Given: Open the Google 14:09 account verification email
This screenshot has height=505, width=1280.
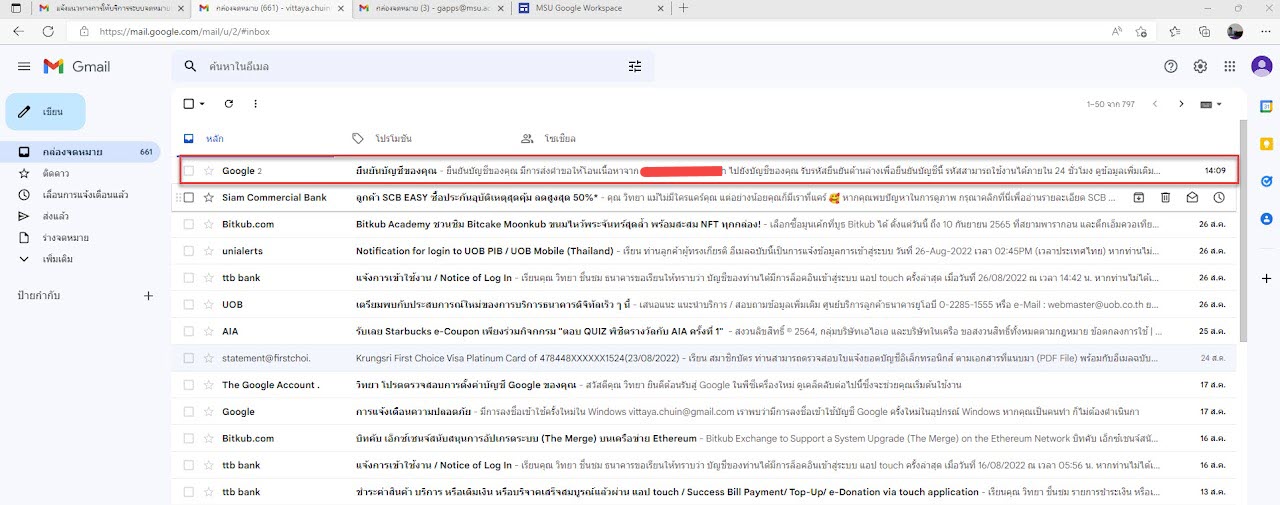Looking at the screenshot, I should [706, 171].
